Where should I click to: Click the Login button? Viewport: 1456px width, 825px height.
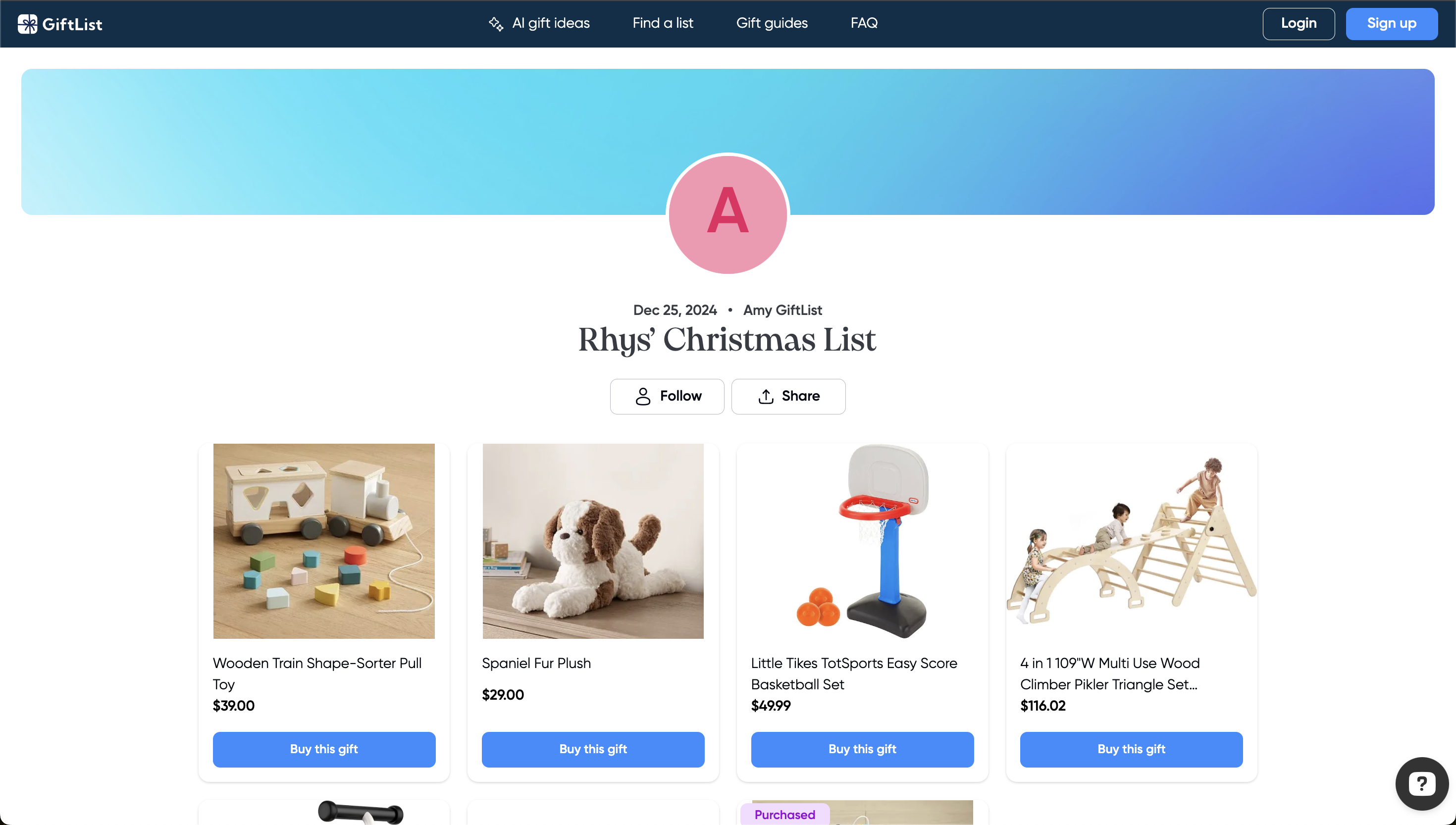coord(1299,24)
